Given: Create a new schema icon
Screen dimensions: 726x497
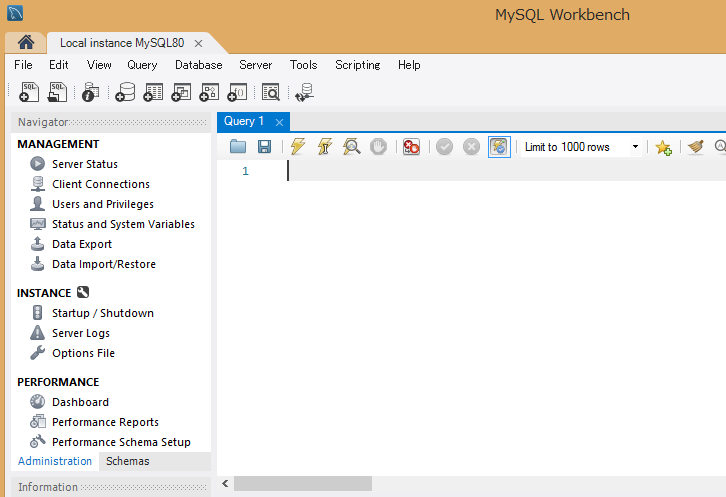Looking at the screenshot, I should pos(125,92).
